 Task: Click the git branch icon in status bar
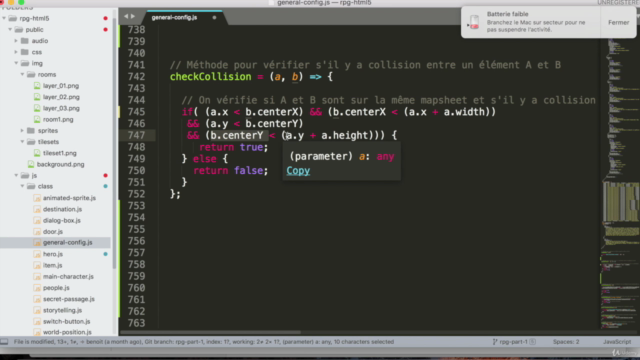[x=495, y=342]
